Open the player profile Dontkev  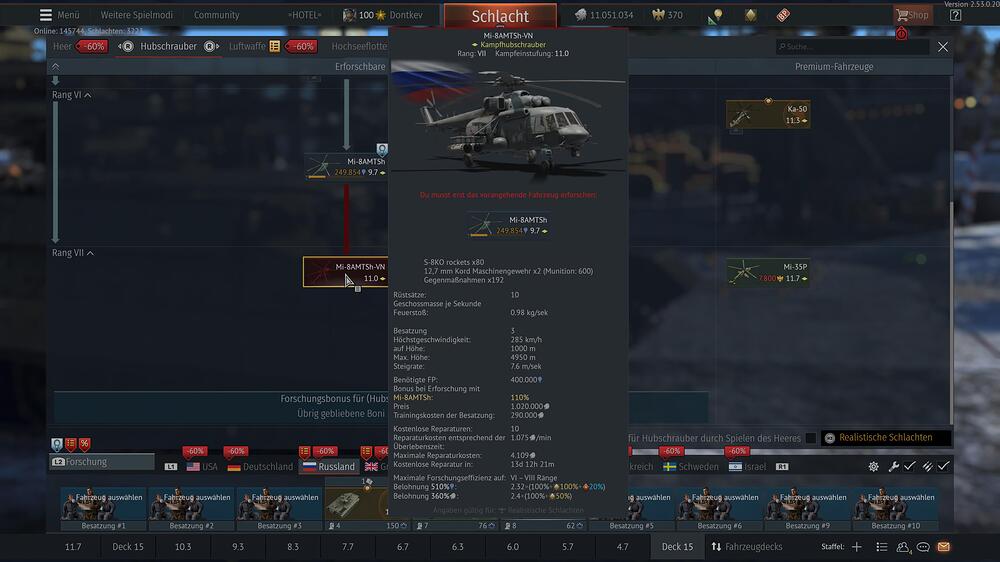tap(406, 15)
